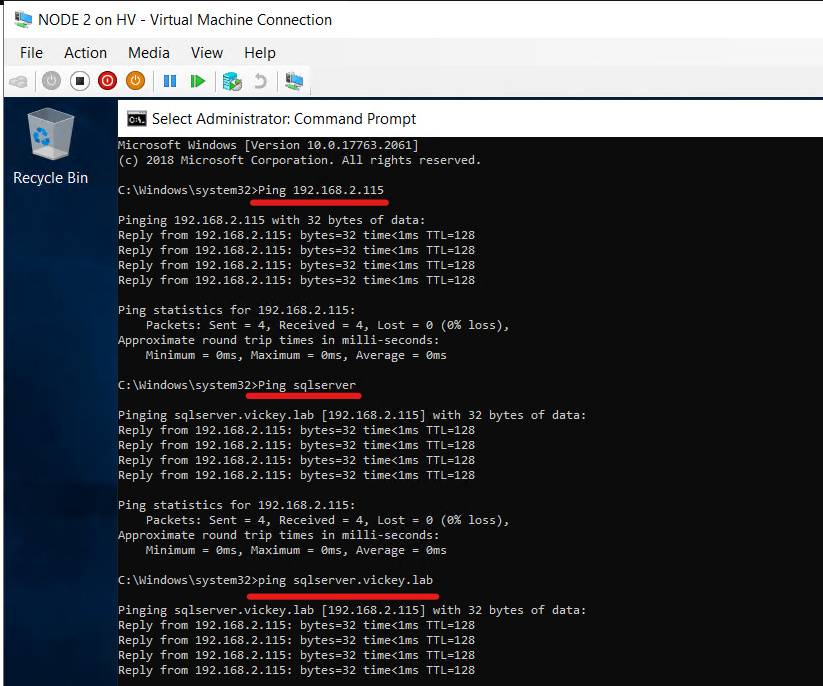Click the 2018 Microsoft Corporation copyright line

[x=299, y=160]
